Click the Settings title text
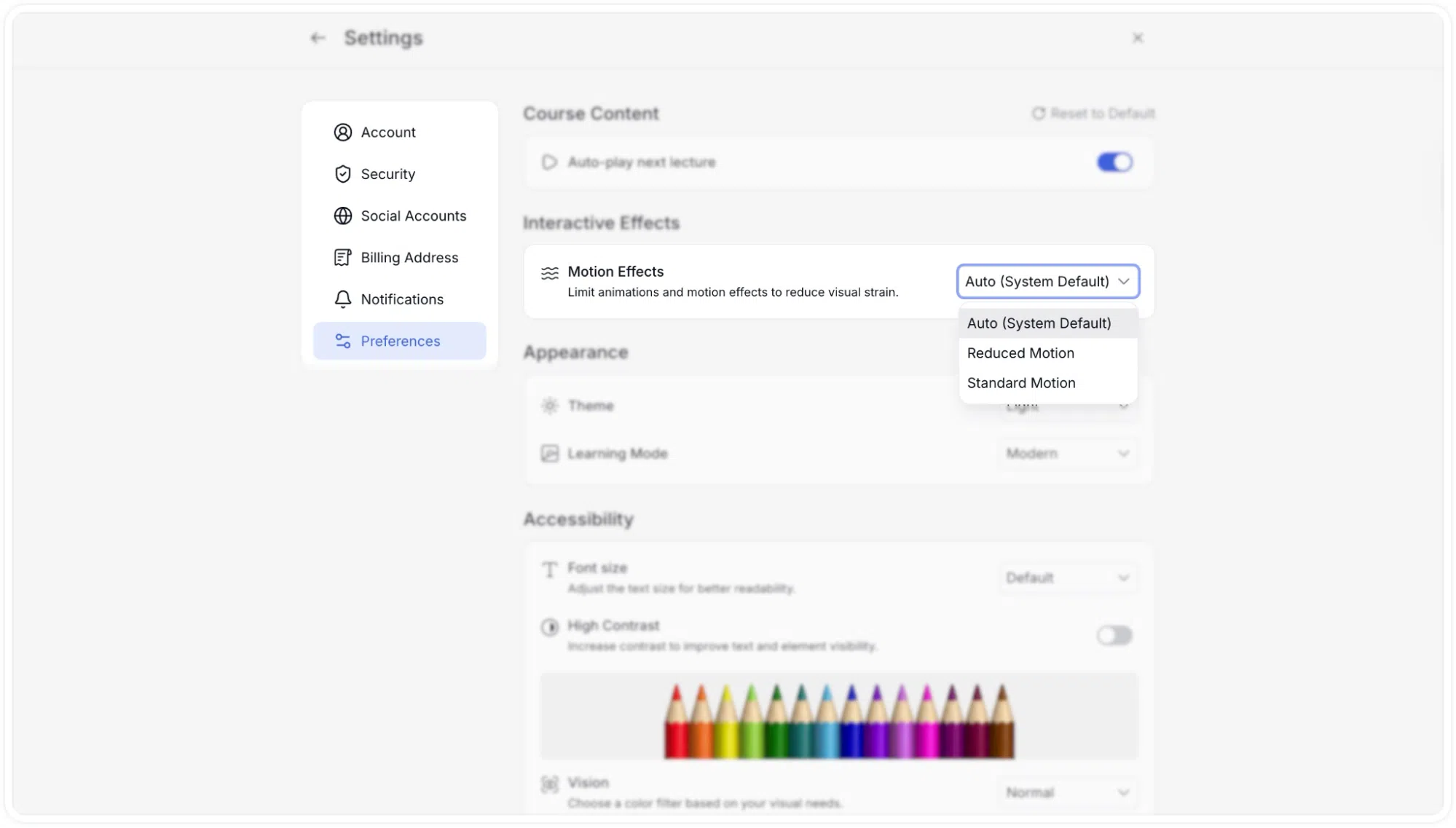 tap(383, 38)
